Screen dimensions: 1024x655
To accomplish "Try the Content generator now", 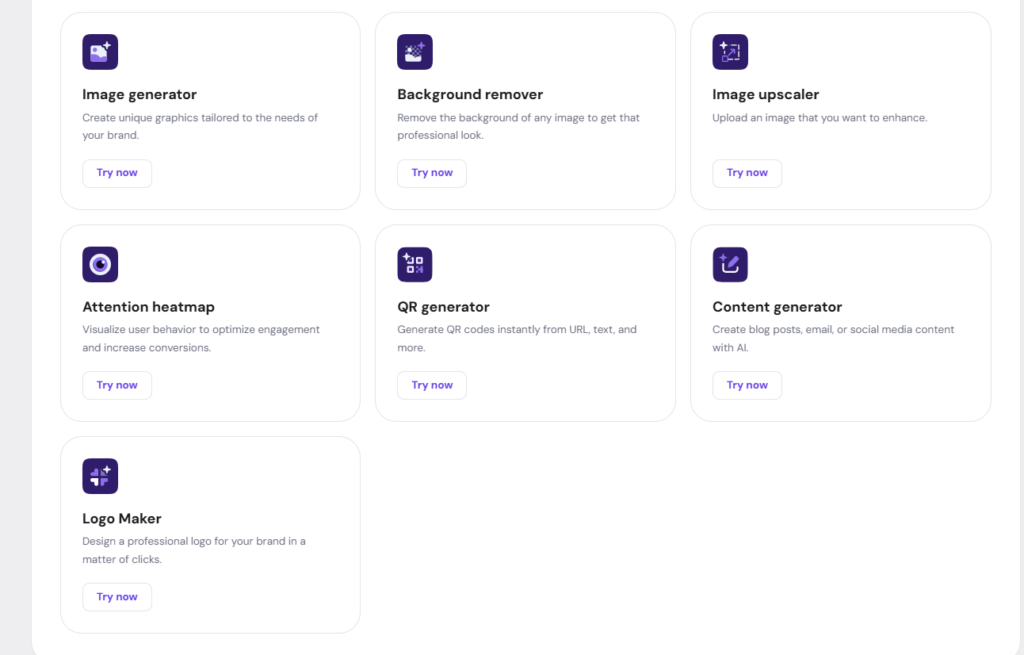I will click(x=747, y=385).
